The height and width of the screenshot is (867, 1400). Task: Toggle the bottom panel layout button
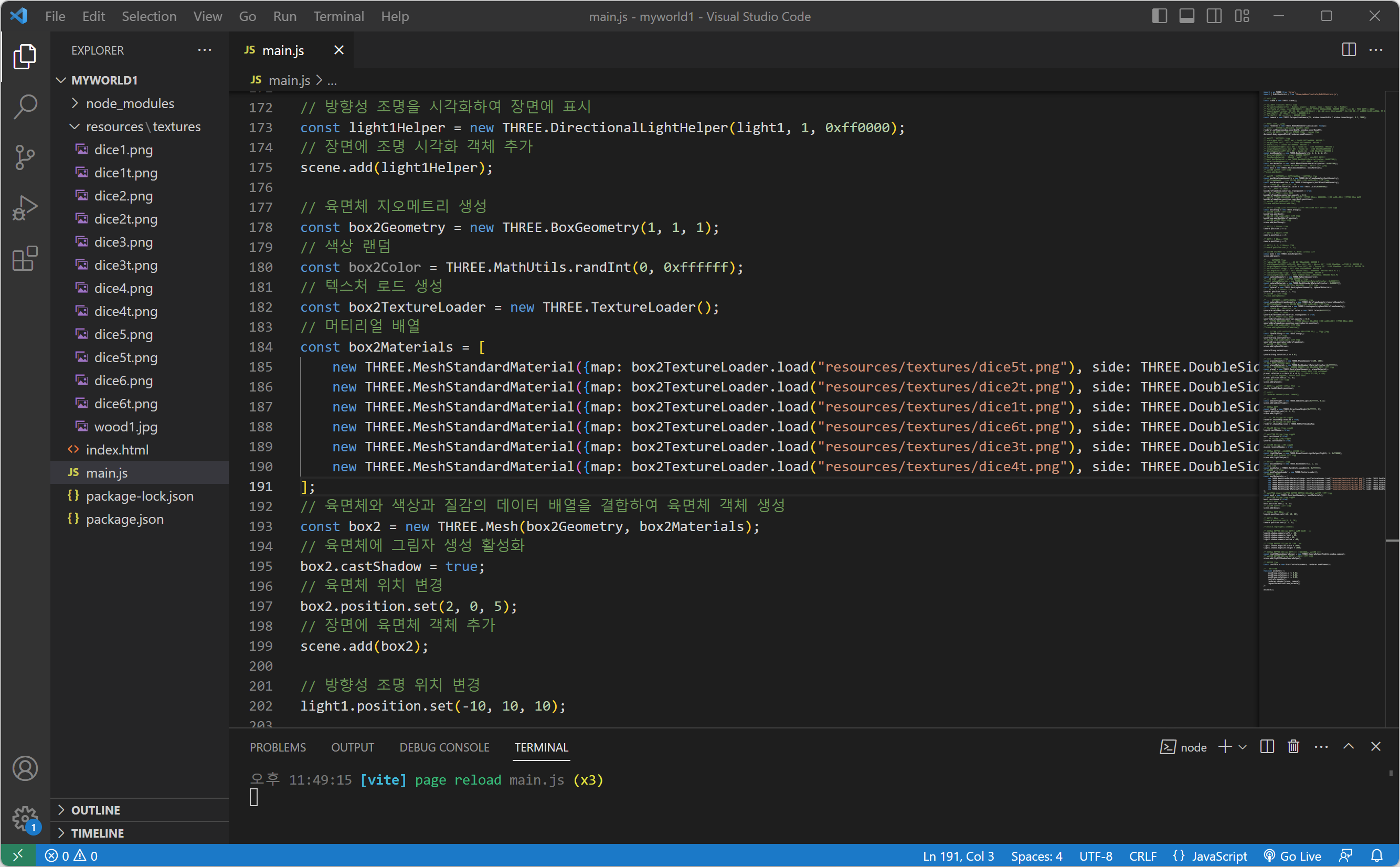point(1187,16)
